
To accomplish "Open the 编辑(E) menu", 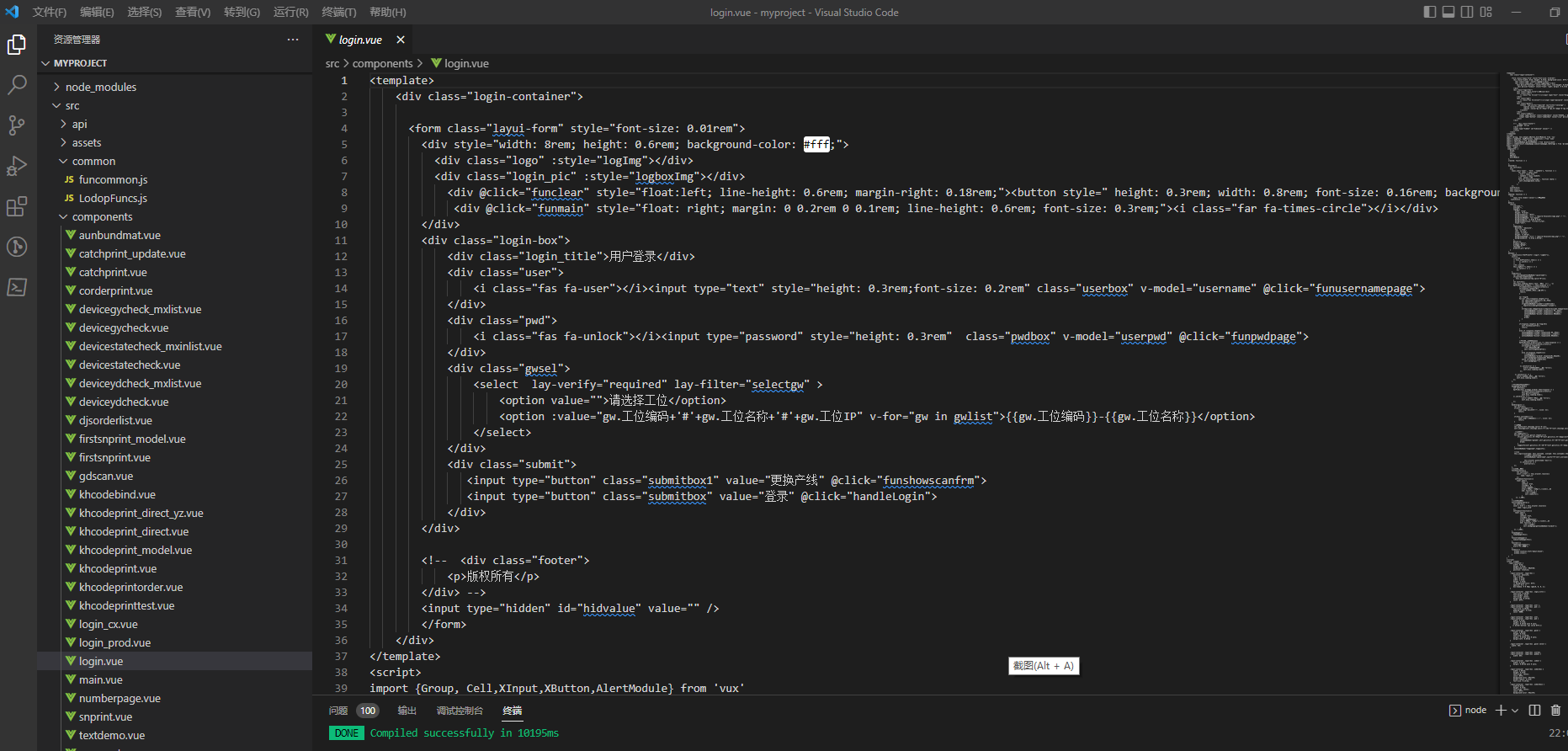I will (97, 12).
